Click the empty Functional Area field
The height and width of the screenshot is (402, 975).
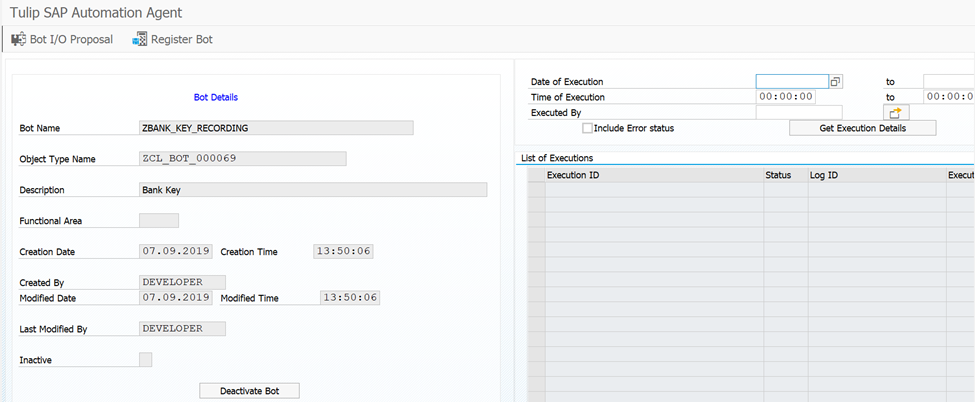159,220
